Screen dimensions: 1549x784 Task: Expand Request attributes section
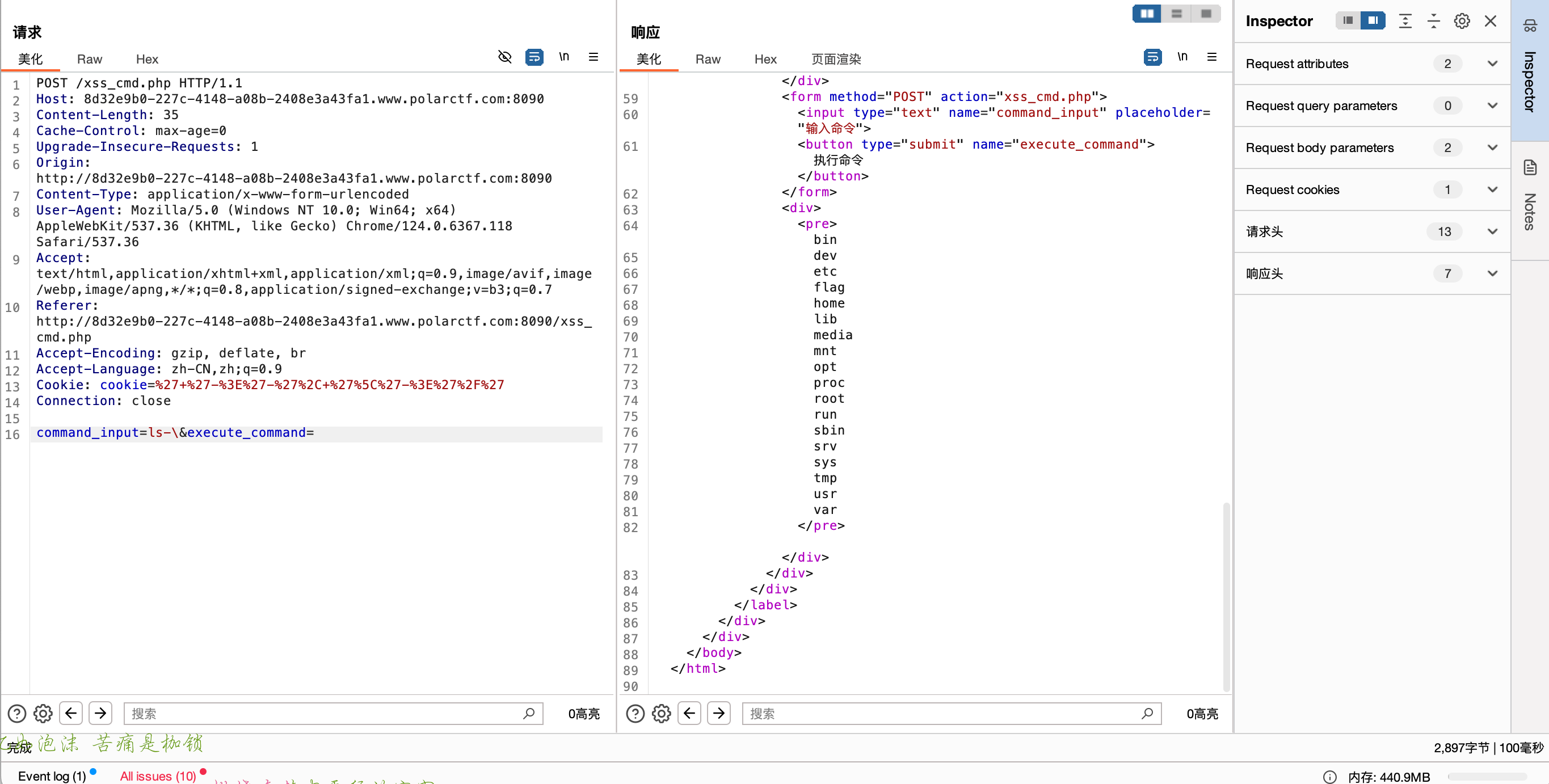pos(1492,64)
